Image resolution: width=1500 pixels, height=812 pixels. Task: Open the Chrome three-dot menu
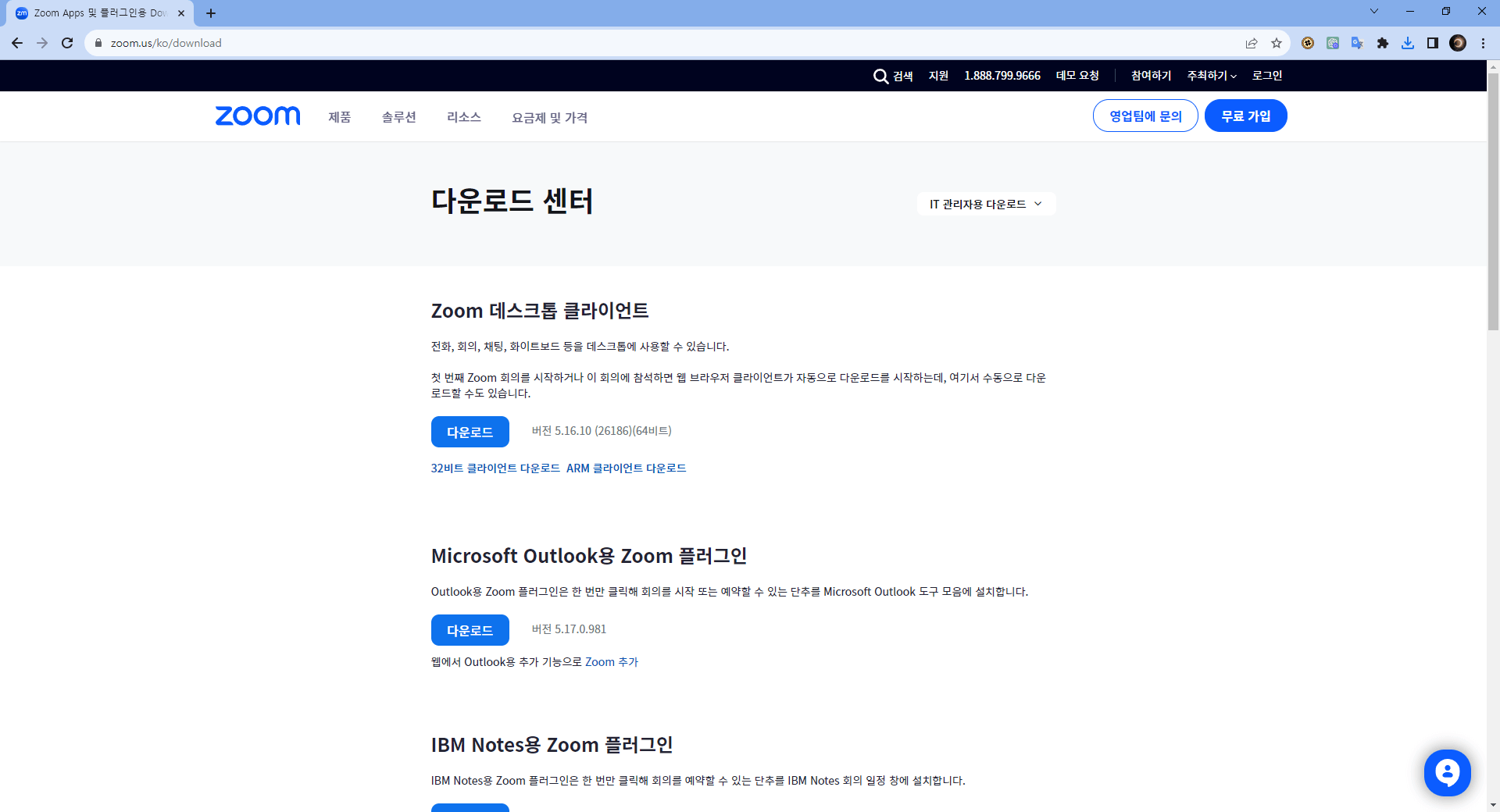[x=1483, y=43]
